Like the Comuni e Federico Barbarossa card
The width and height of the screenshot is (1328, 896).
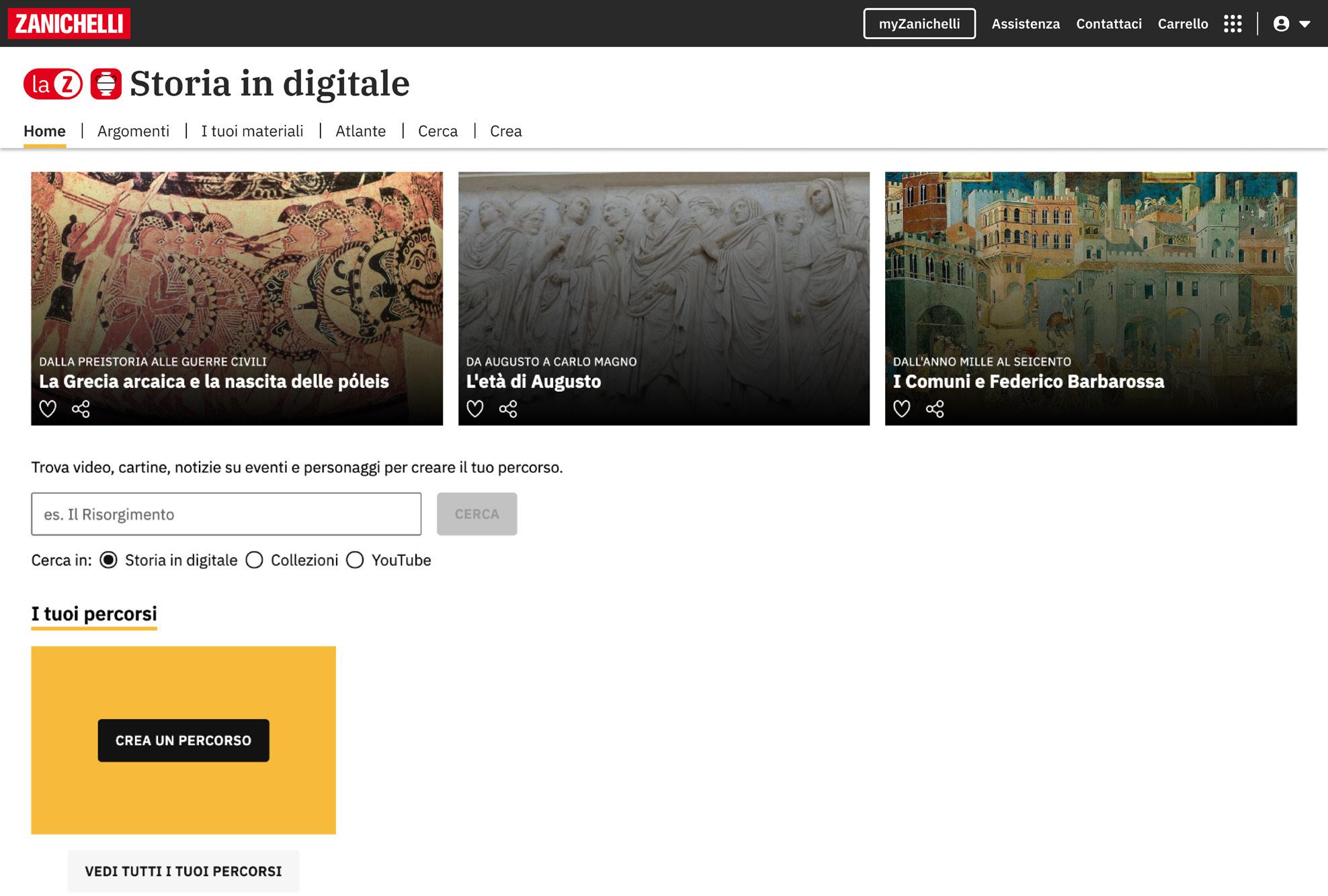pyautogui.click(x=902, y=409)
